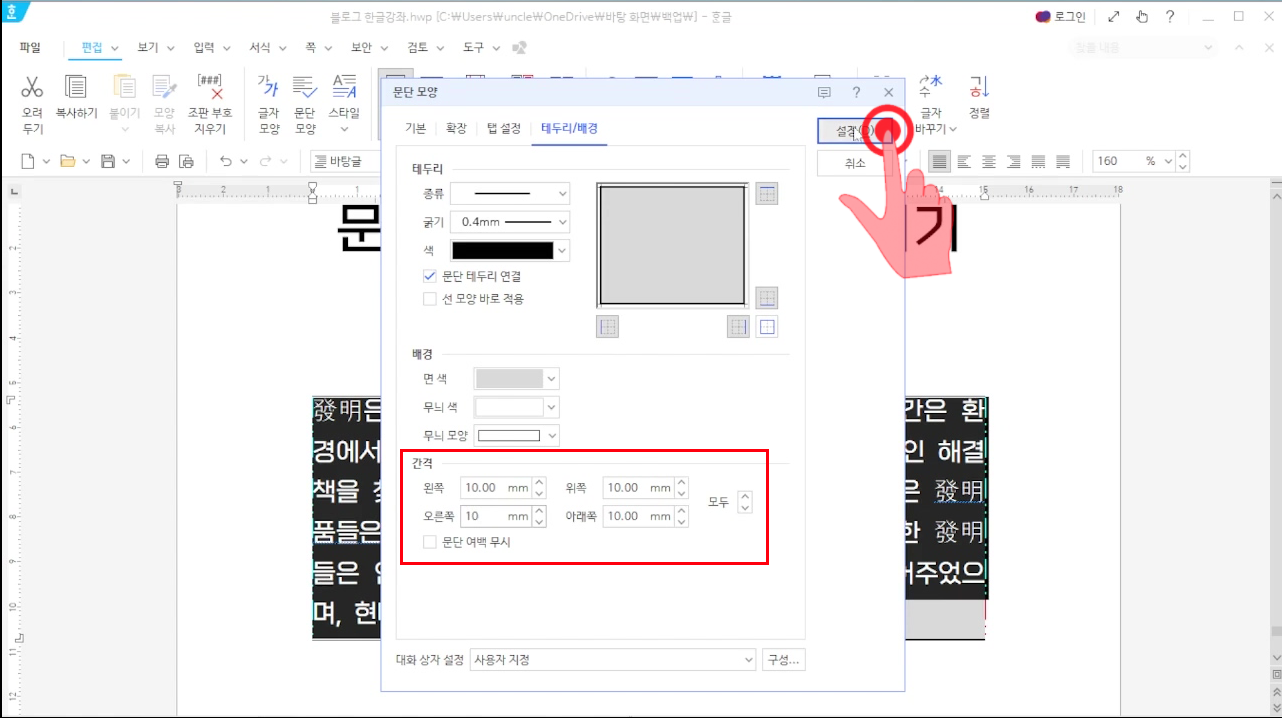The image size is (1282, 718).
Task: Click the Save floppy disk icon
Action: pos(108,161)
